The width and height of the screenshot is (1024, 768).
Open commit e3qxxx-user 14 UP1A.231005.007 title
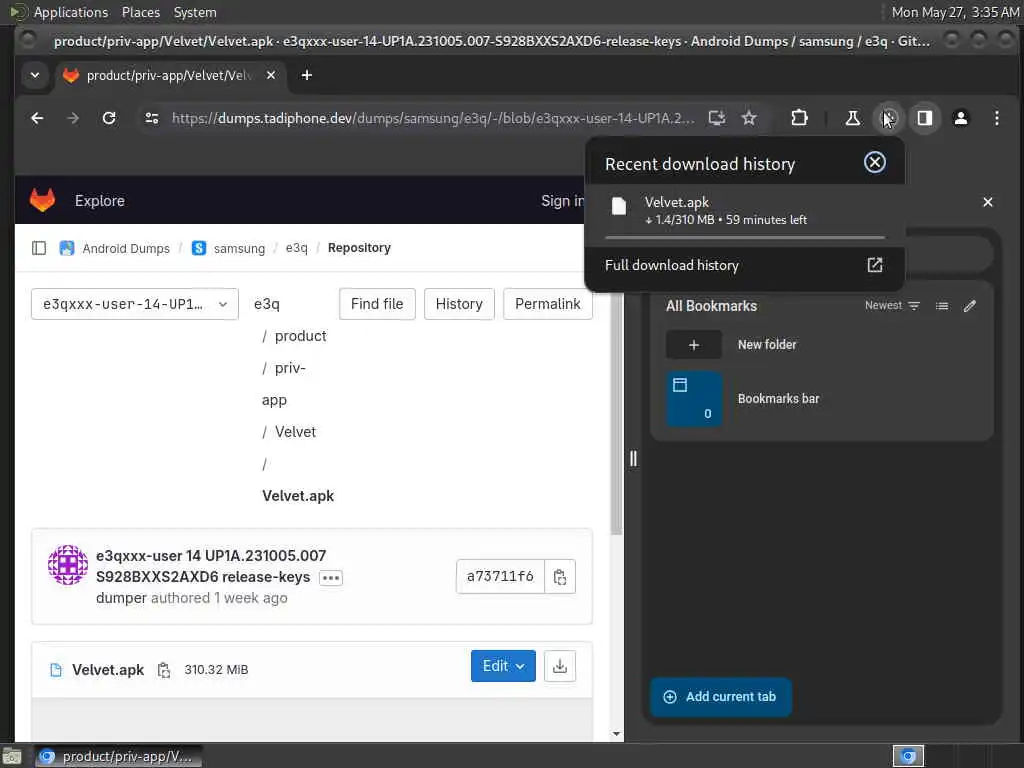(210, 566)
